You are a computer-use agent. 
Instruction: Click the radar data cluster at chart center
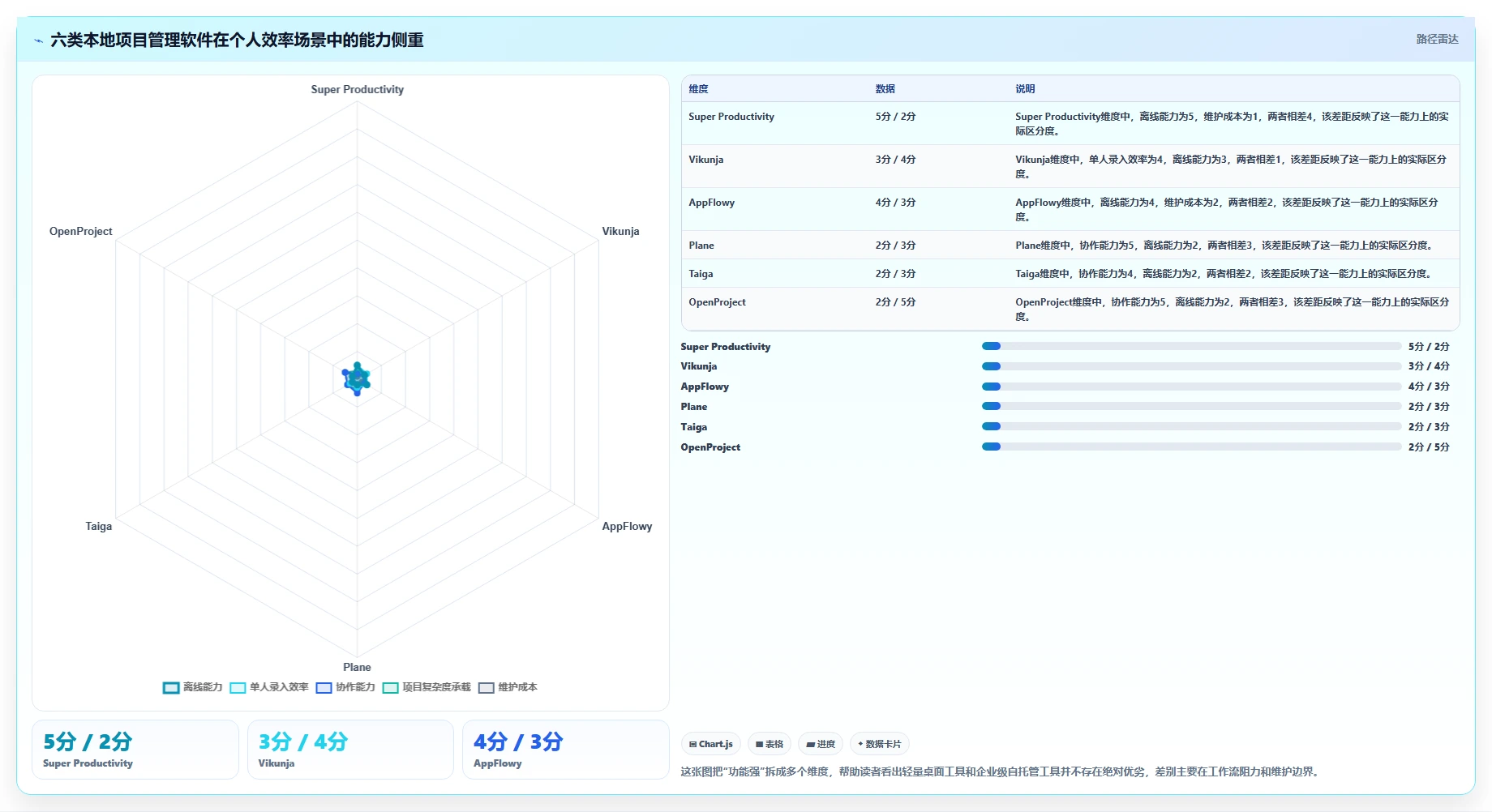point(357,378)
